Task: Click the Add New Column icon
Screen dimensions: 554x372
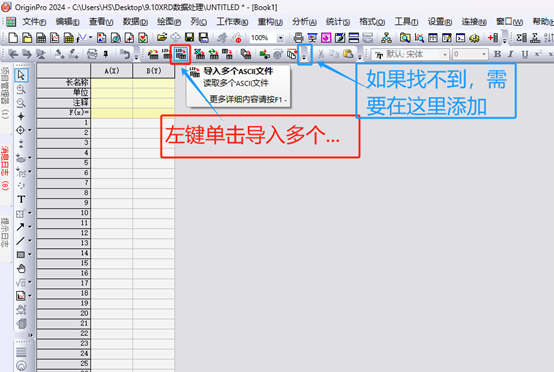Action: click(493, 37)
